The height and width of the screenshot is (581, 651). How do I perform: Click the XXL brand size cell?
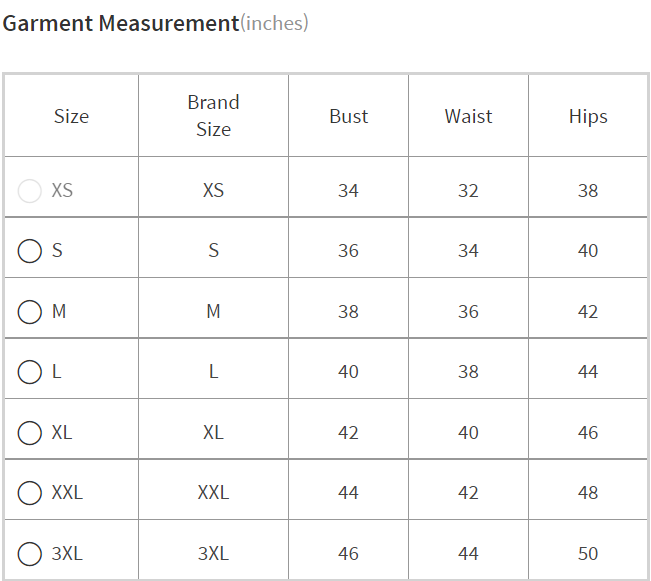click(x=213, y=493)
